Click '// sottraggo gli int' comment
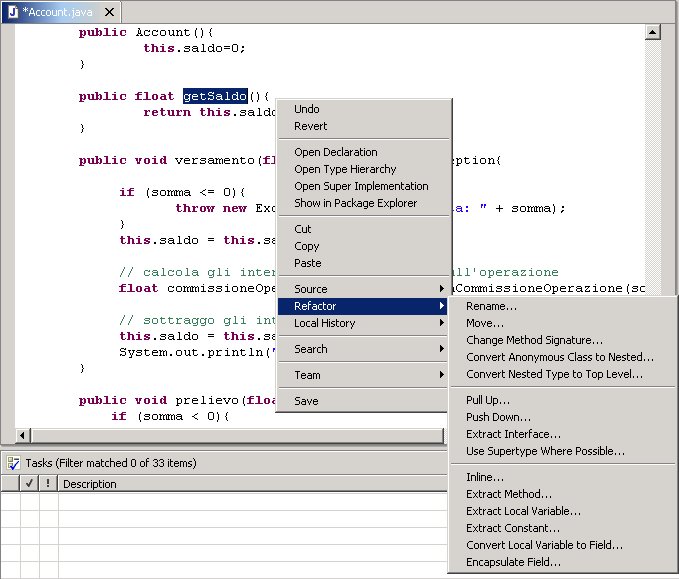The height and width of the screenshot is (579, 679). (x=197, y=320)
